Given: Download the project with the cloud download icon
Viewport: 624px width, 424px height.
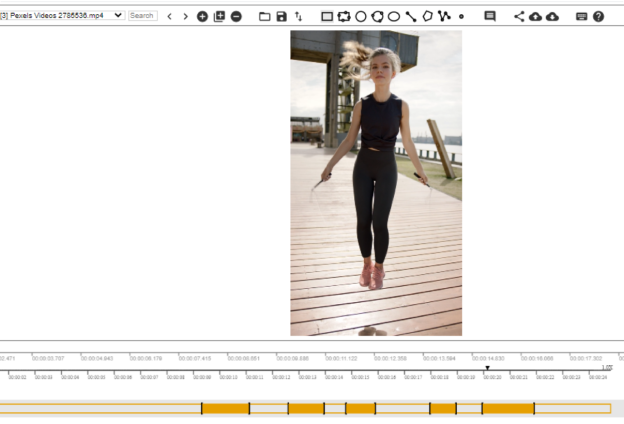Looking at the screenshot, I should click(552, 16).
